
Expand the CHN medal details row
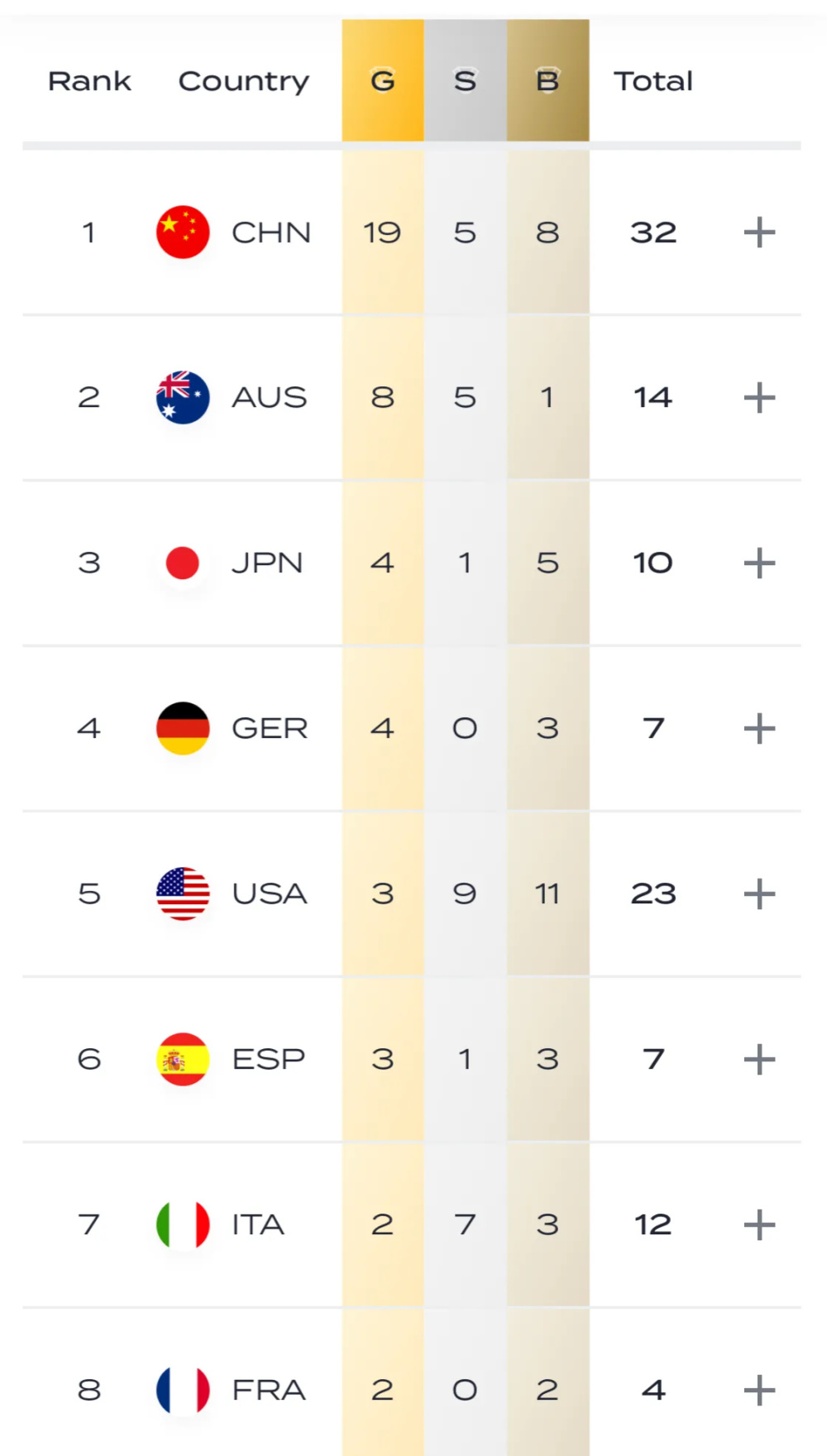(x=759, y=232)
